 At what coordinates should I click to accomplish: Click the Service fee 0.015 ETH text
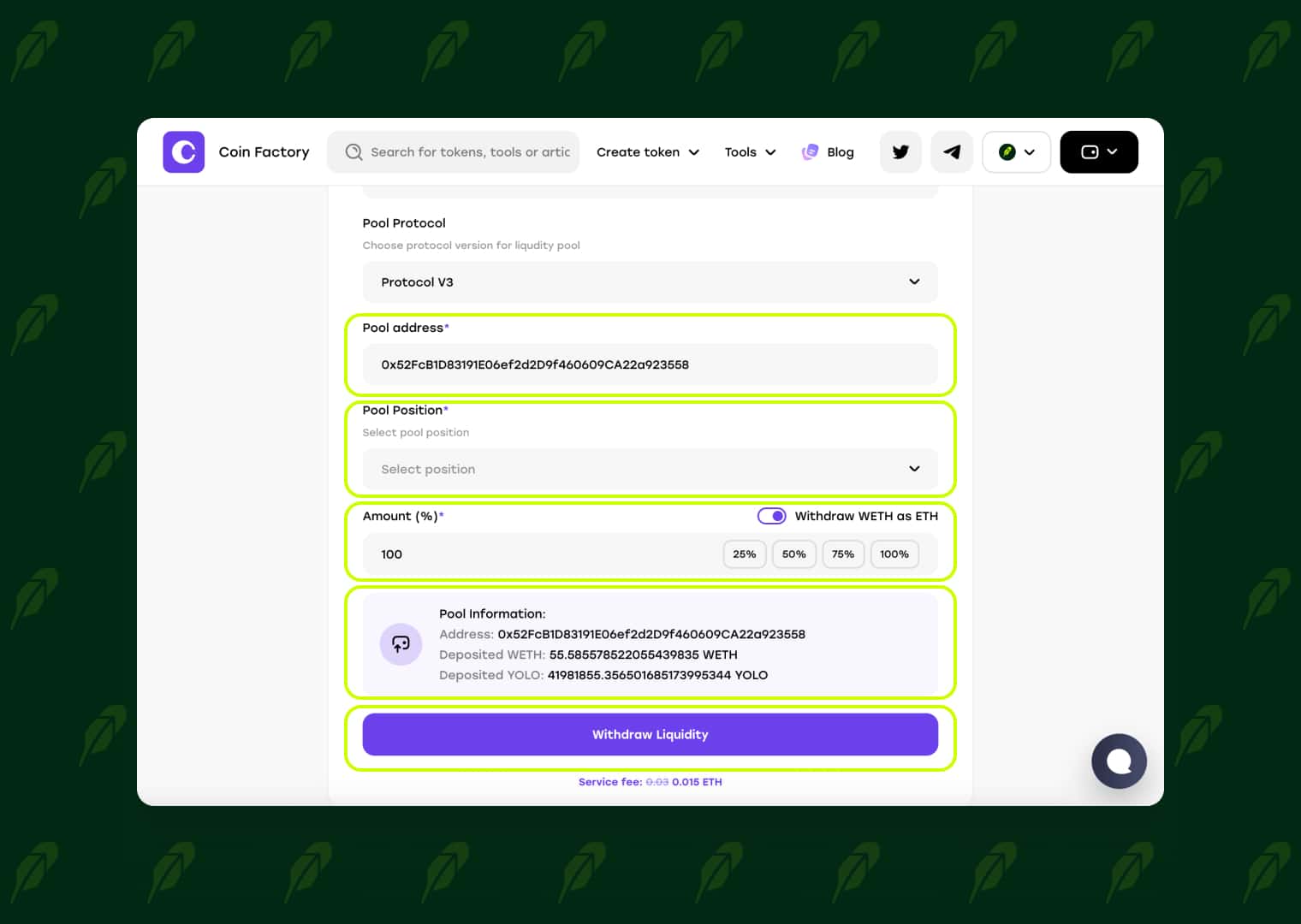point(650,782)
